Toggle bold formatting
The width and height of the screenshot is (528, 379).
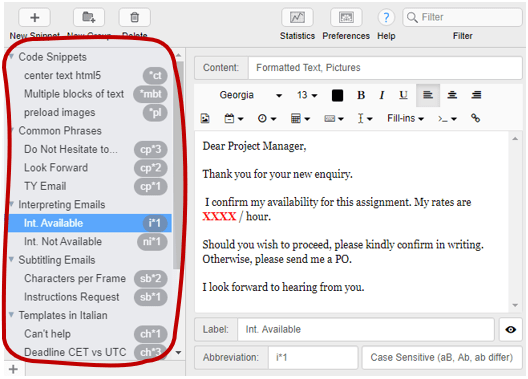[x=361, y=95]
